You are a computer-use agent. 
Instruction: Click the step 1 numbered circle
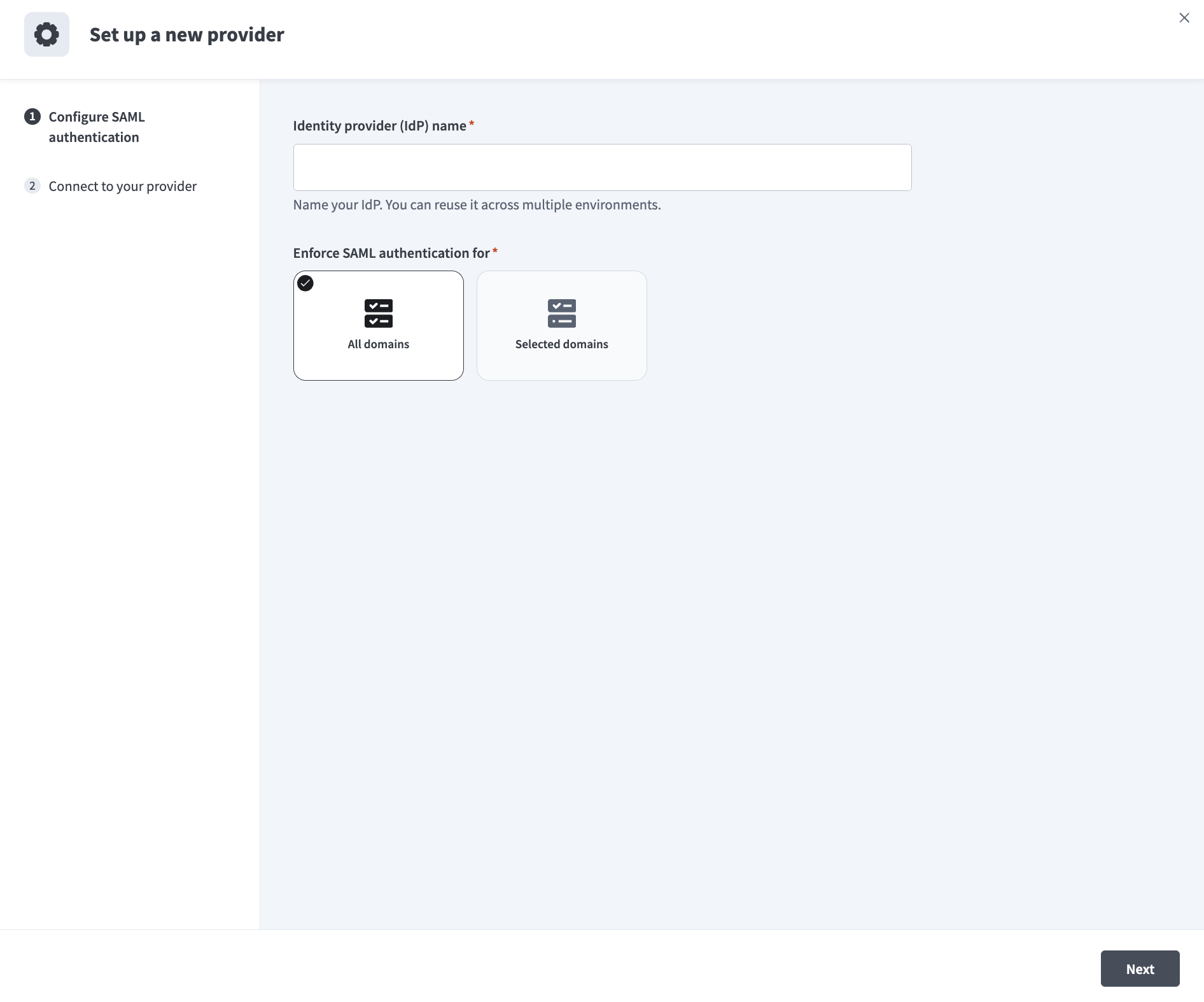tap(32, 116)
